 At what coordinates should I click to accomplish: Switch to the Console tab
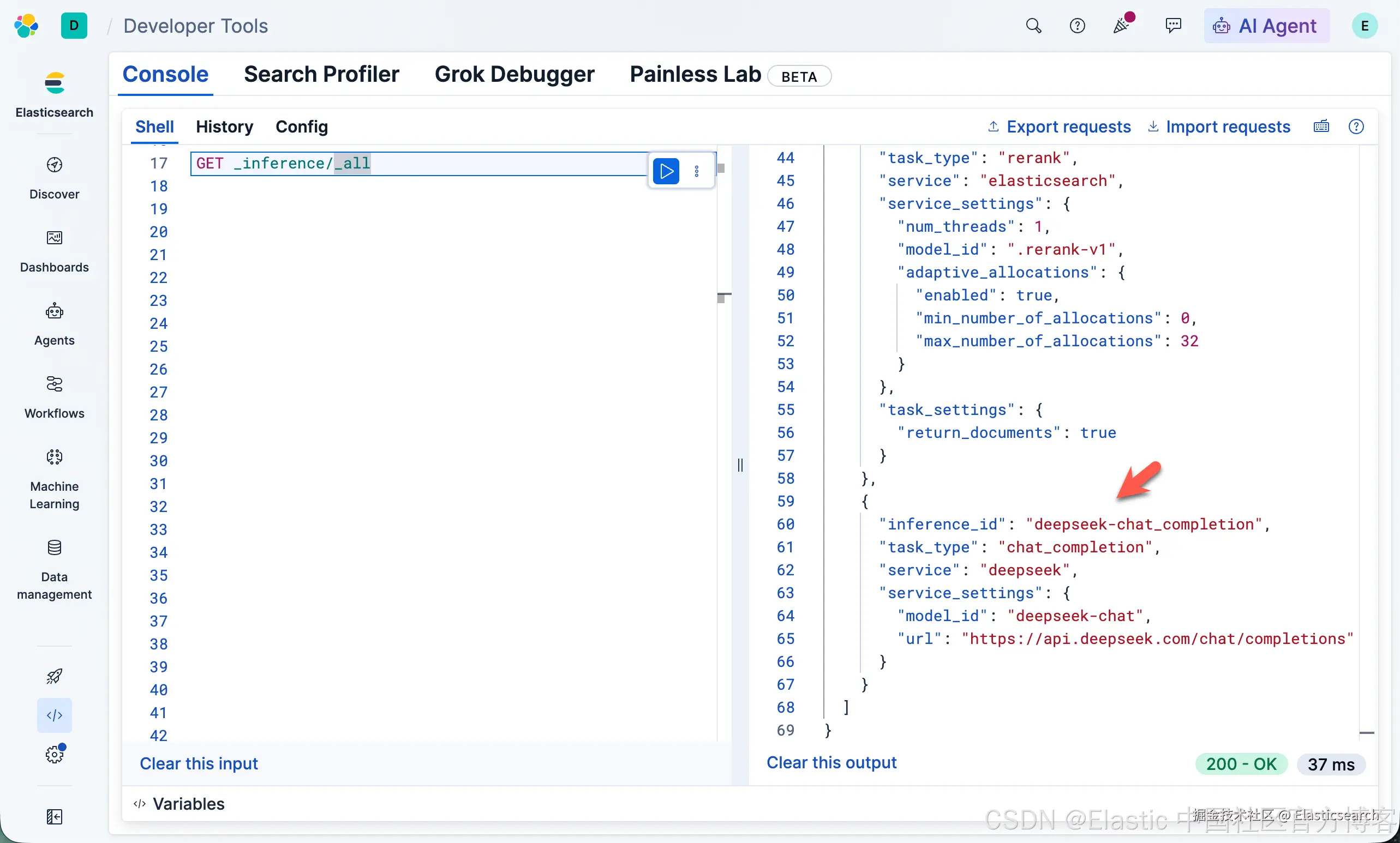pyautogui.click(x=165, y=74)
